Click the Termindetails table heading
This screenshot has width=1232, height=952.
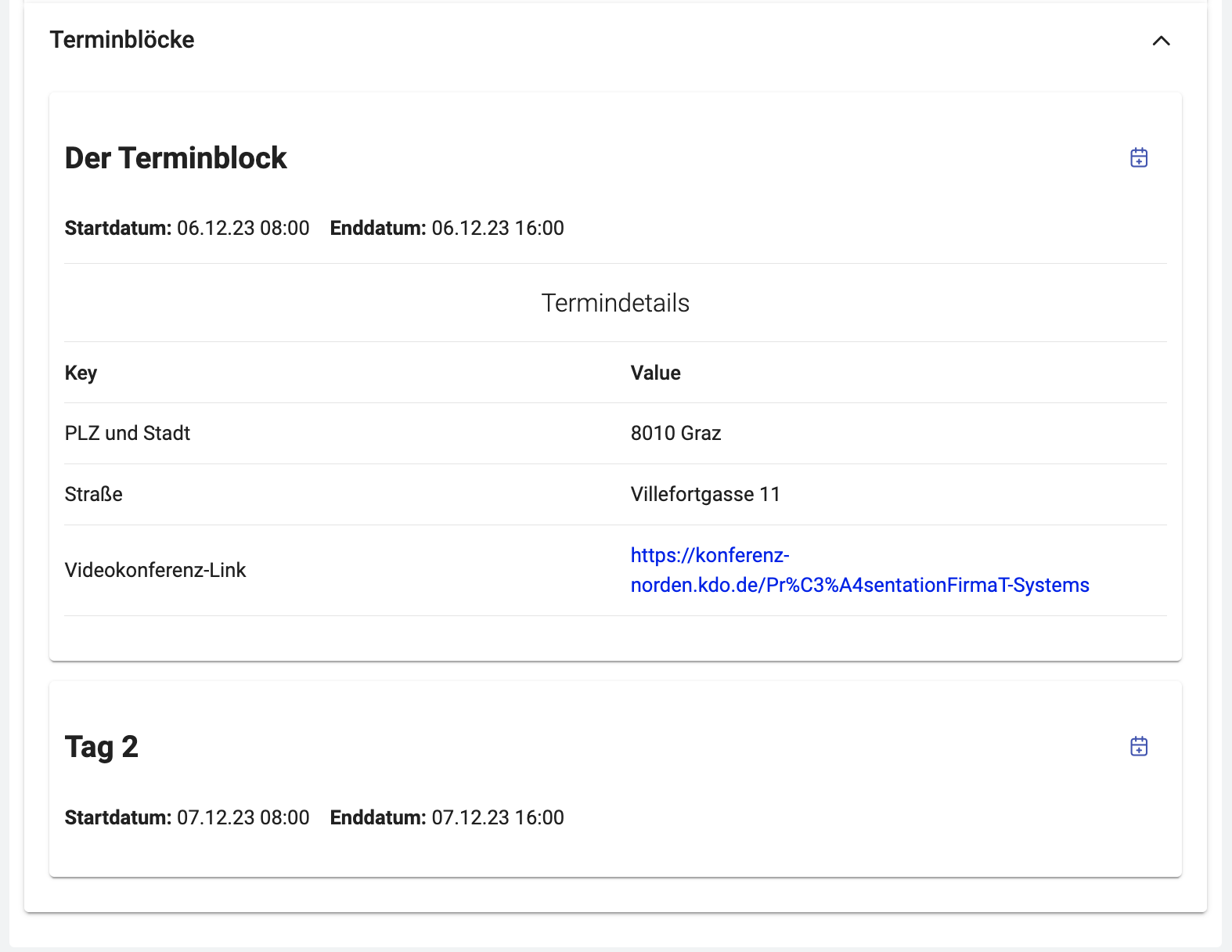pos(615,303)
